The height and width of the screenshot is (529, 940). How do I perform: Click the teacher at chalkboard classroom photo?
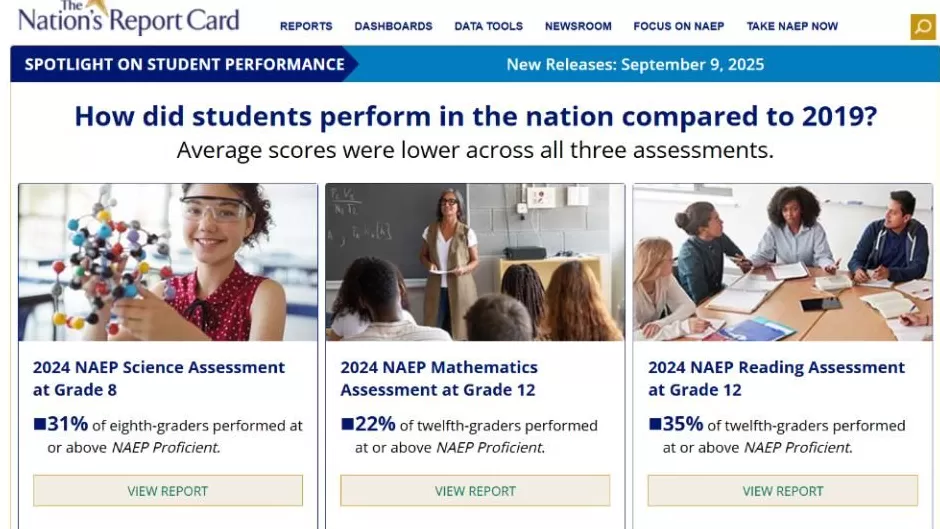(475, 262)
